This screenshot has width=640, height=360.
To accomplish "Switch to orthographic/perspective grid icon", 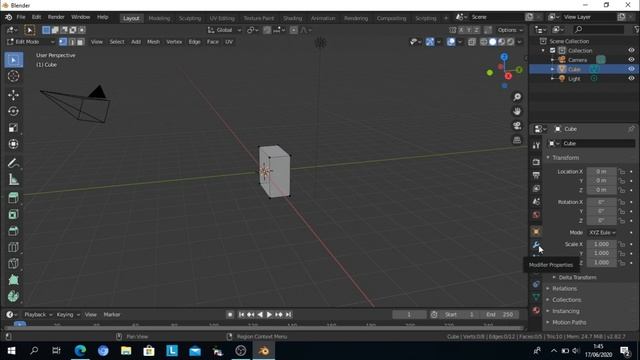I will point(517,140).
